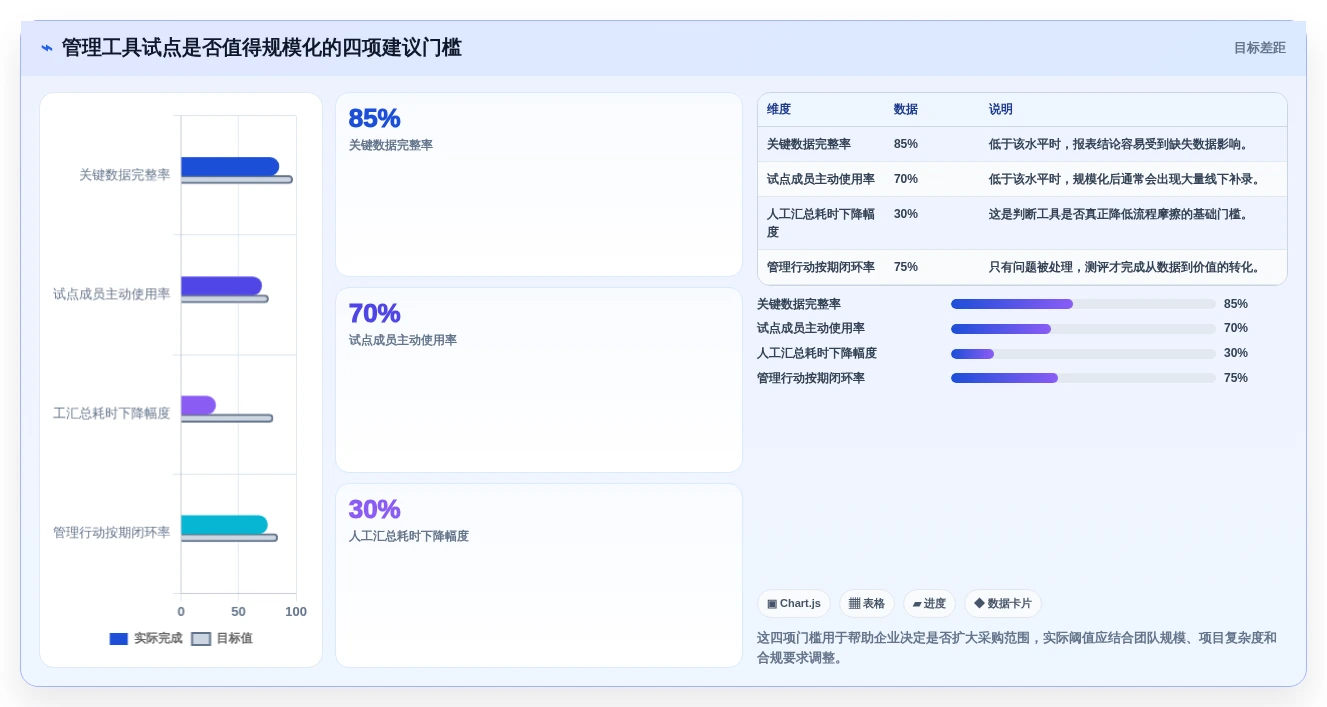Click the blue lightning icon beside the title

pos(47,48)
